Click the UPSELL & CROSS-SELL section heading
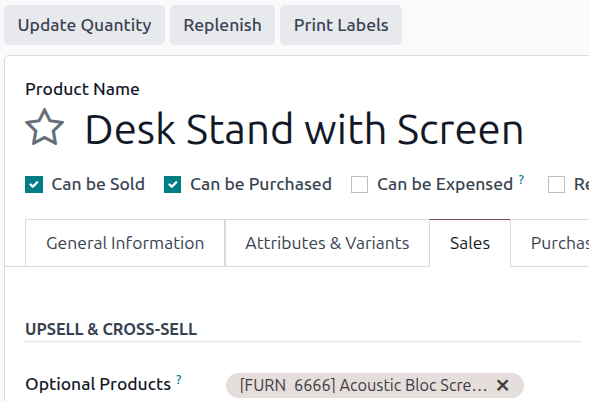This screenshot has height=401, width=589. tap(111, 329)
